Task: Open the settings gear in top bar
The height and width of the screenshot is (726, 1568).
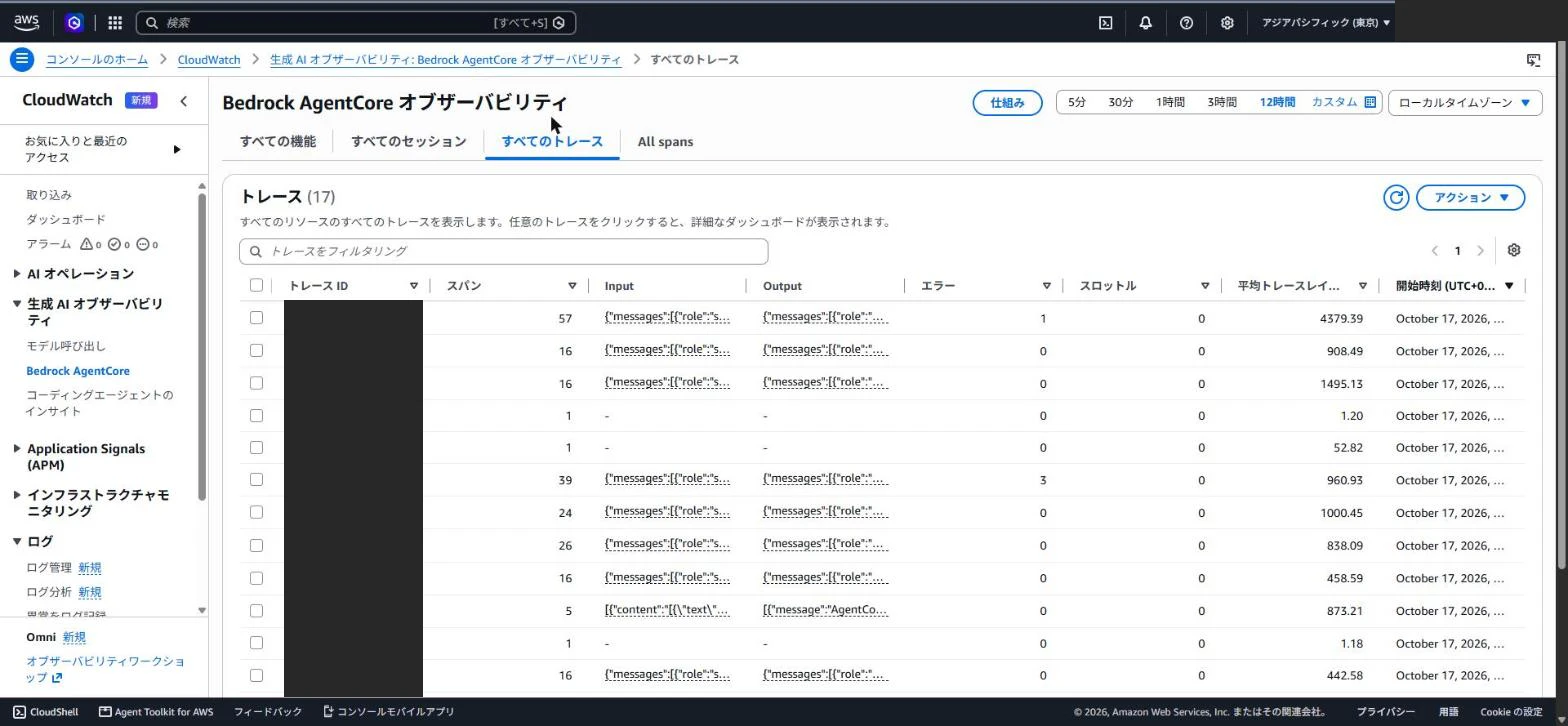Action: coord(1227,22)
